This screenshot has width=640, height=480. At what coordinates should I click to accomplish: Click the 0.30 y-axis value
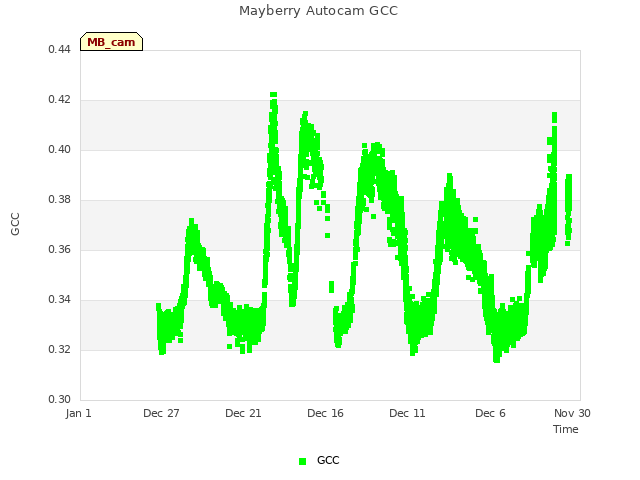coord(60,399)
